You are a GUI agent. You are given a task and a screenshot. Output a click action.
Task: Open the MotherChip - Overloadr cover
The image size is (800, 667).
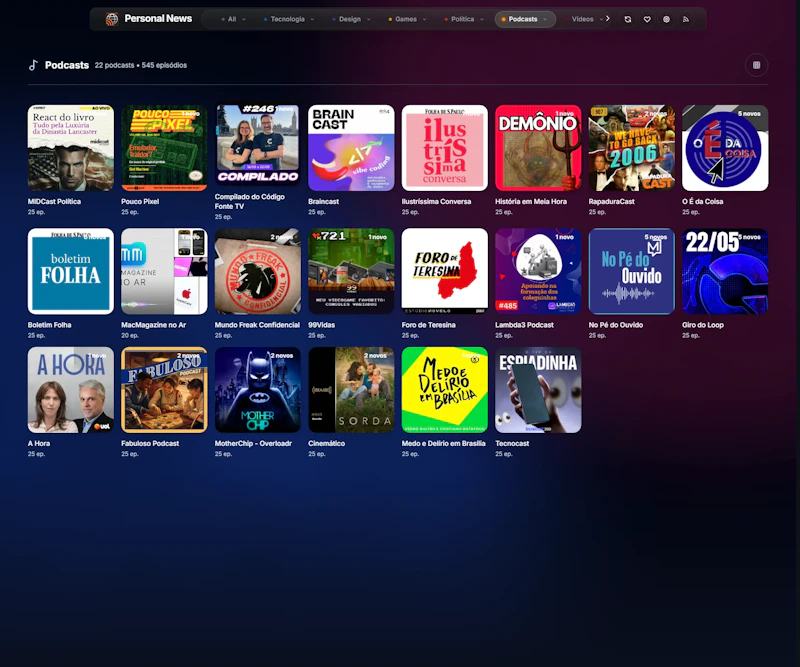click(258, 390)
